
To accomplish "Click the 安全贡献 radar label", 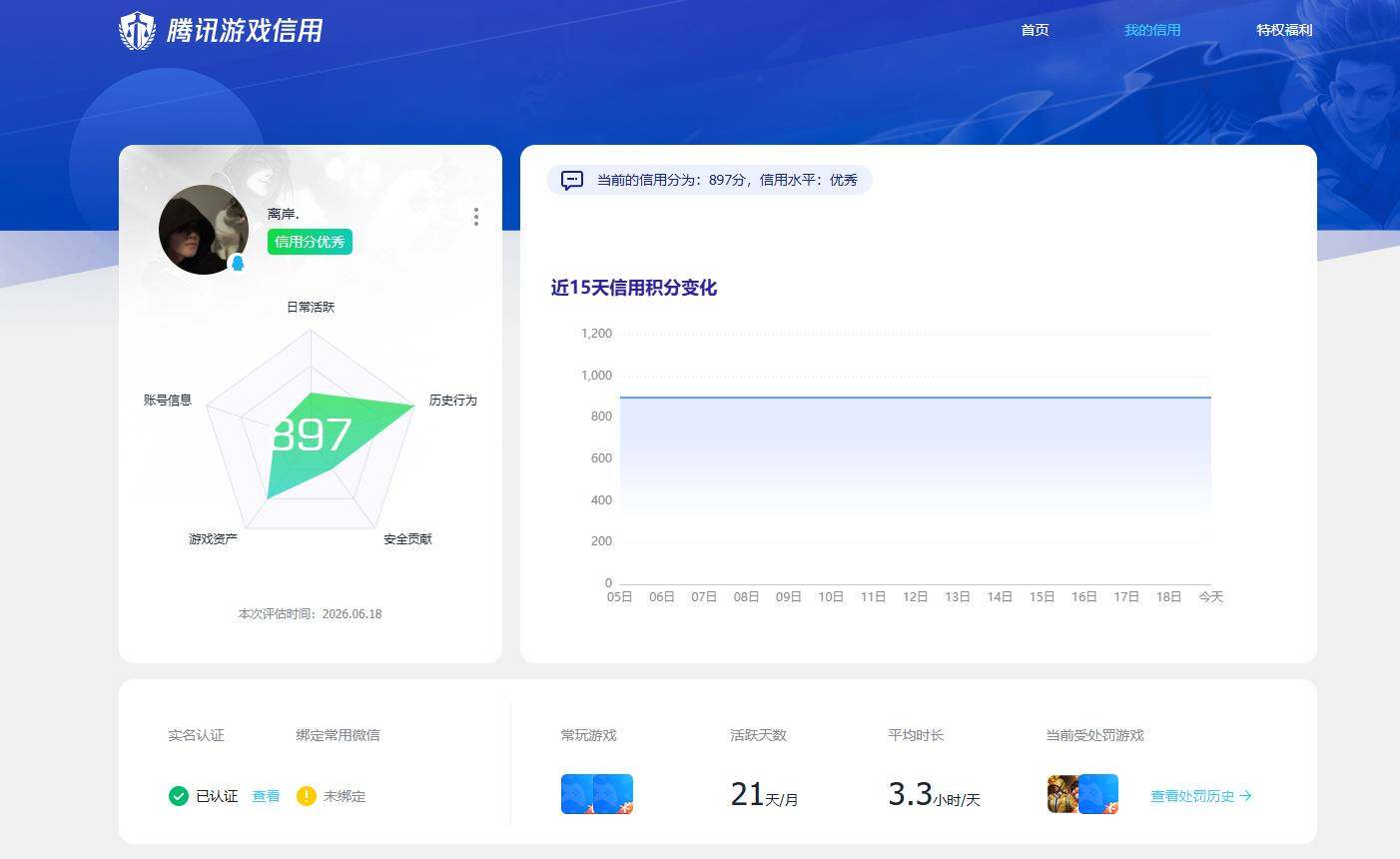I will 408,538.
